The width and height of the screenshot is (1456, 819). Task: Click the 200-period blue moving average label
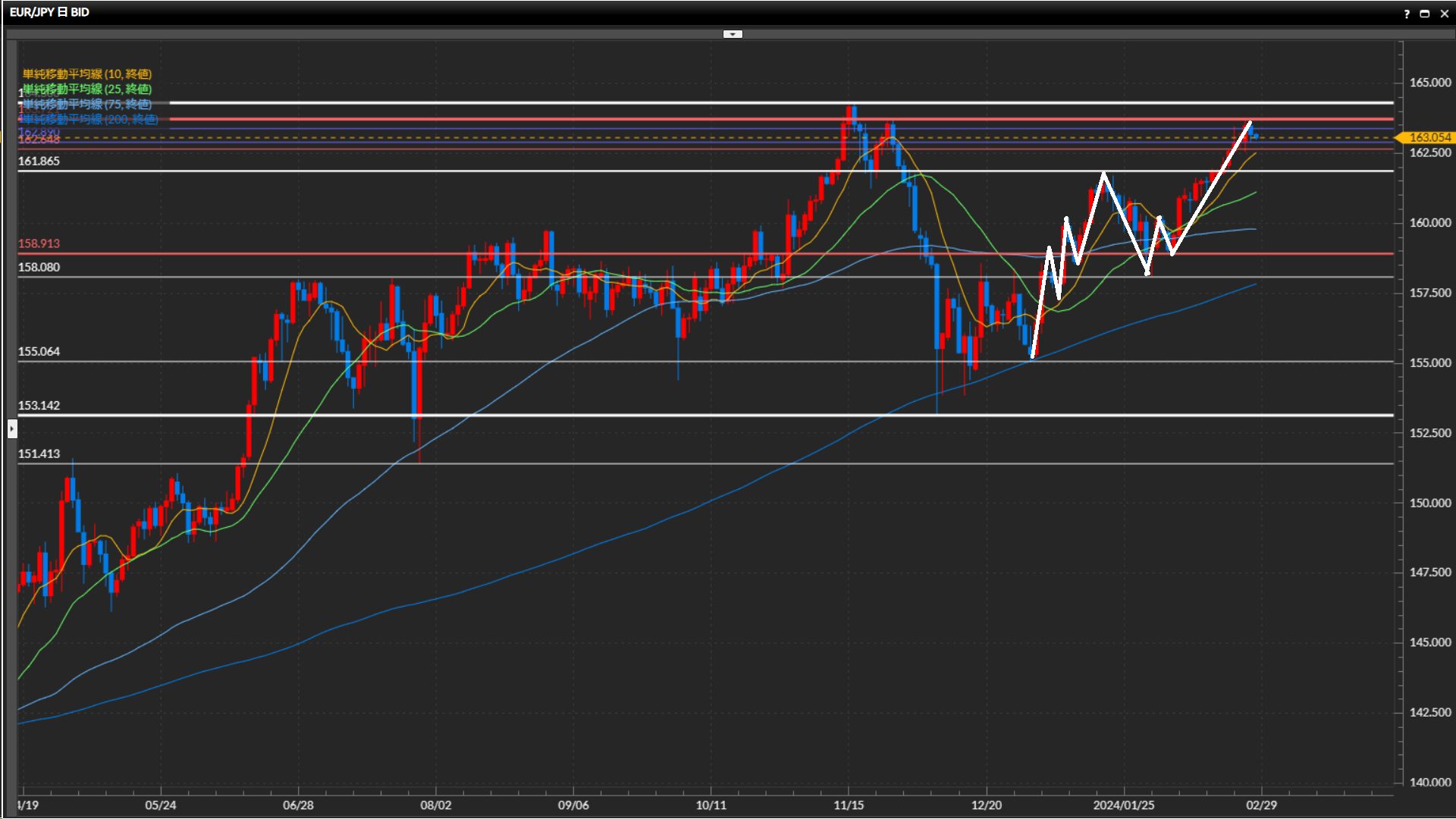pos(89,119)
